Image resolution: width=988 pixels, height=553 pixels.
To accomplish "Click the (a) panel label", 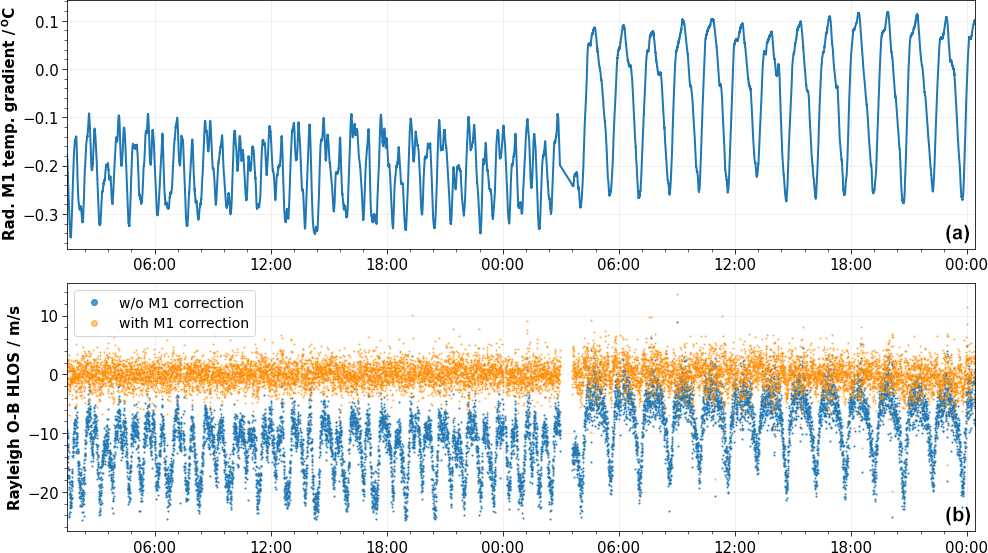I will [x=957, y=233].
